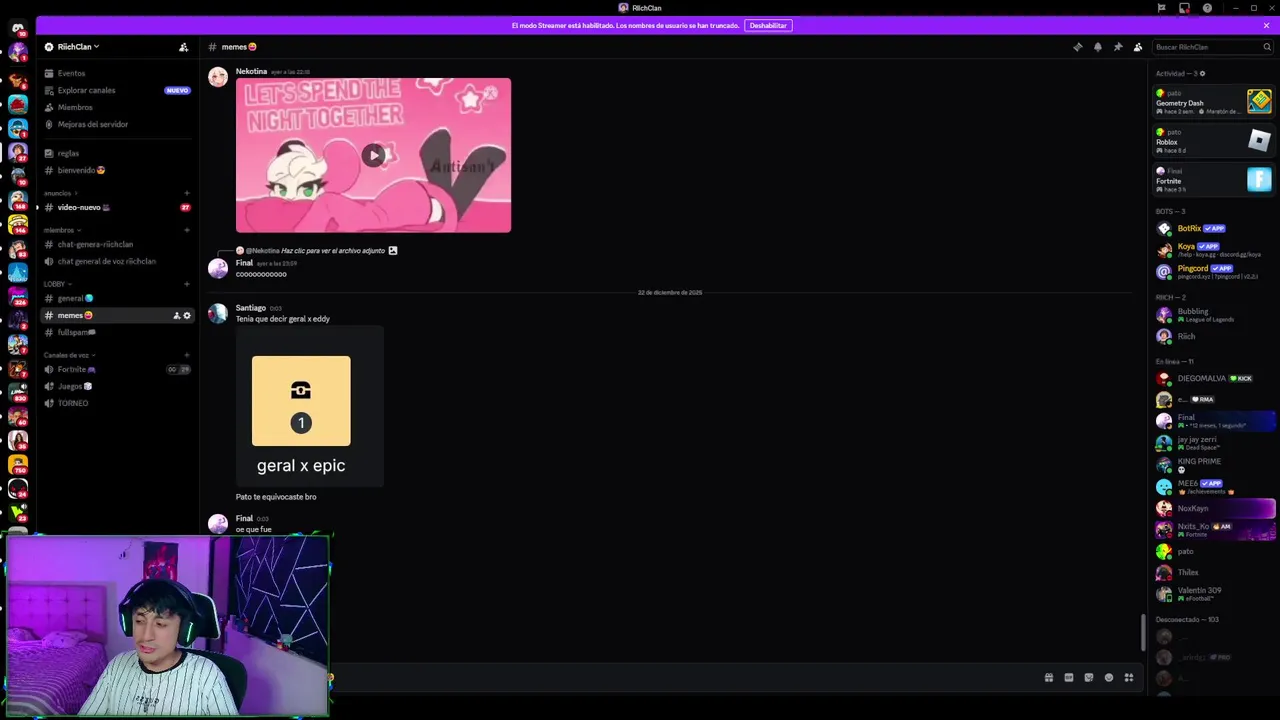Open the inbox icon in title bar
Viewport: 1280px width, 720px height.
click(x=1184, y=8)
